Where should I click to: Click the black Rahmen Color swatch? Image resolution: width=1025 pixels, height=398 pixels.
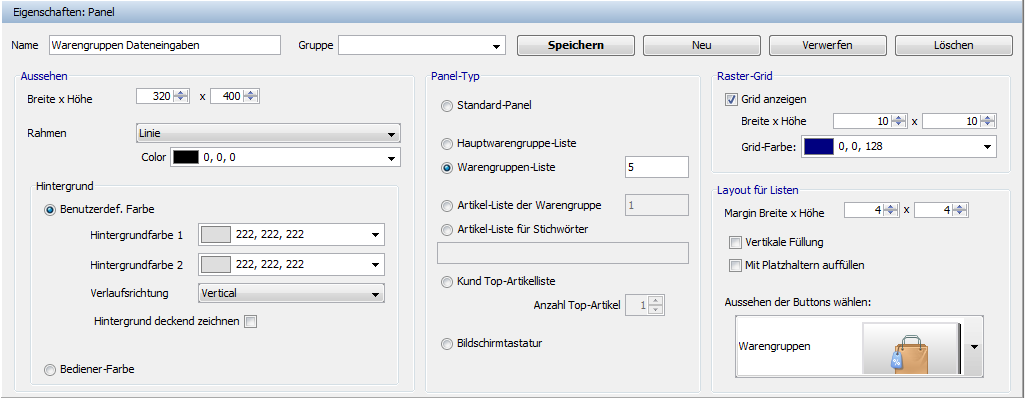pos(186,158)
